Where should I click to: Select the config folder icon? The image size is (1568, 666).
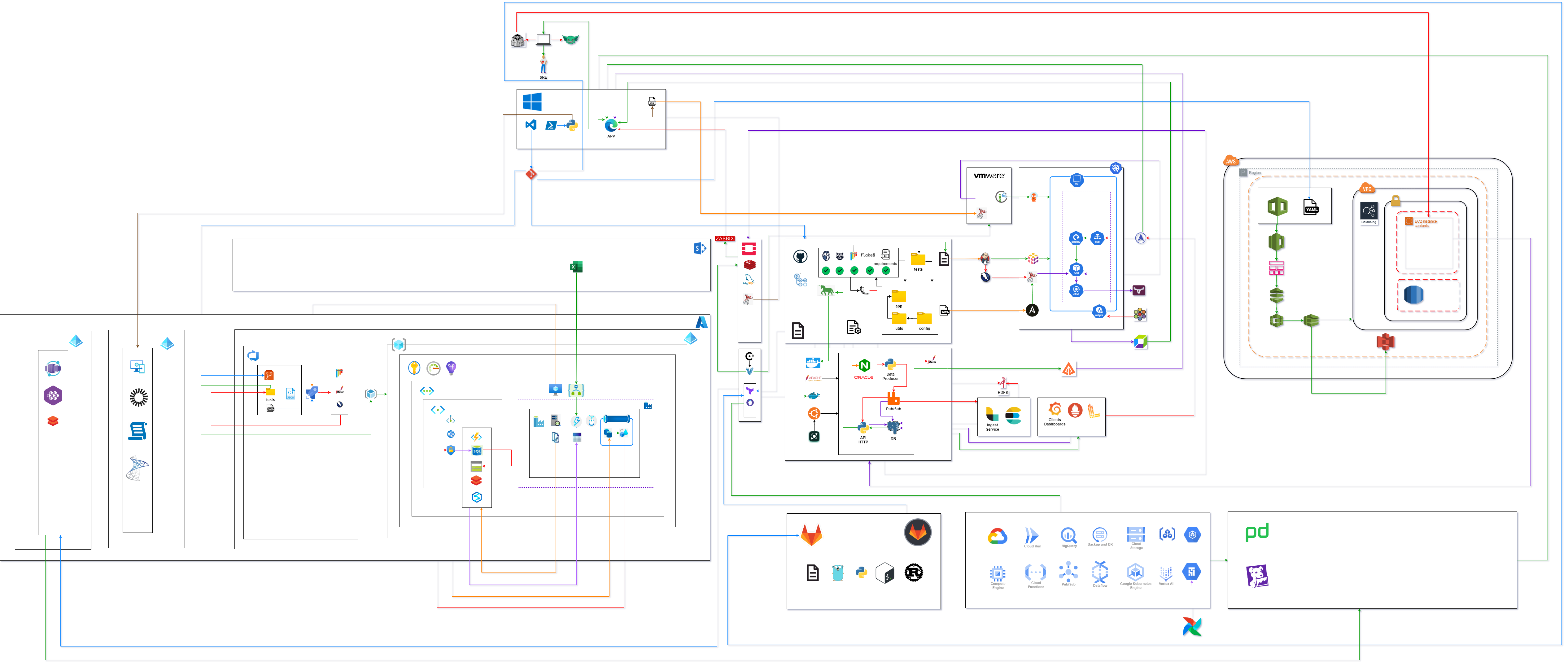coord(924,318)
